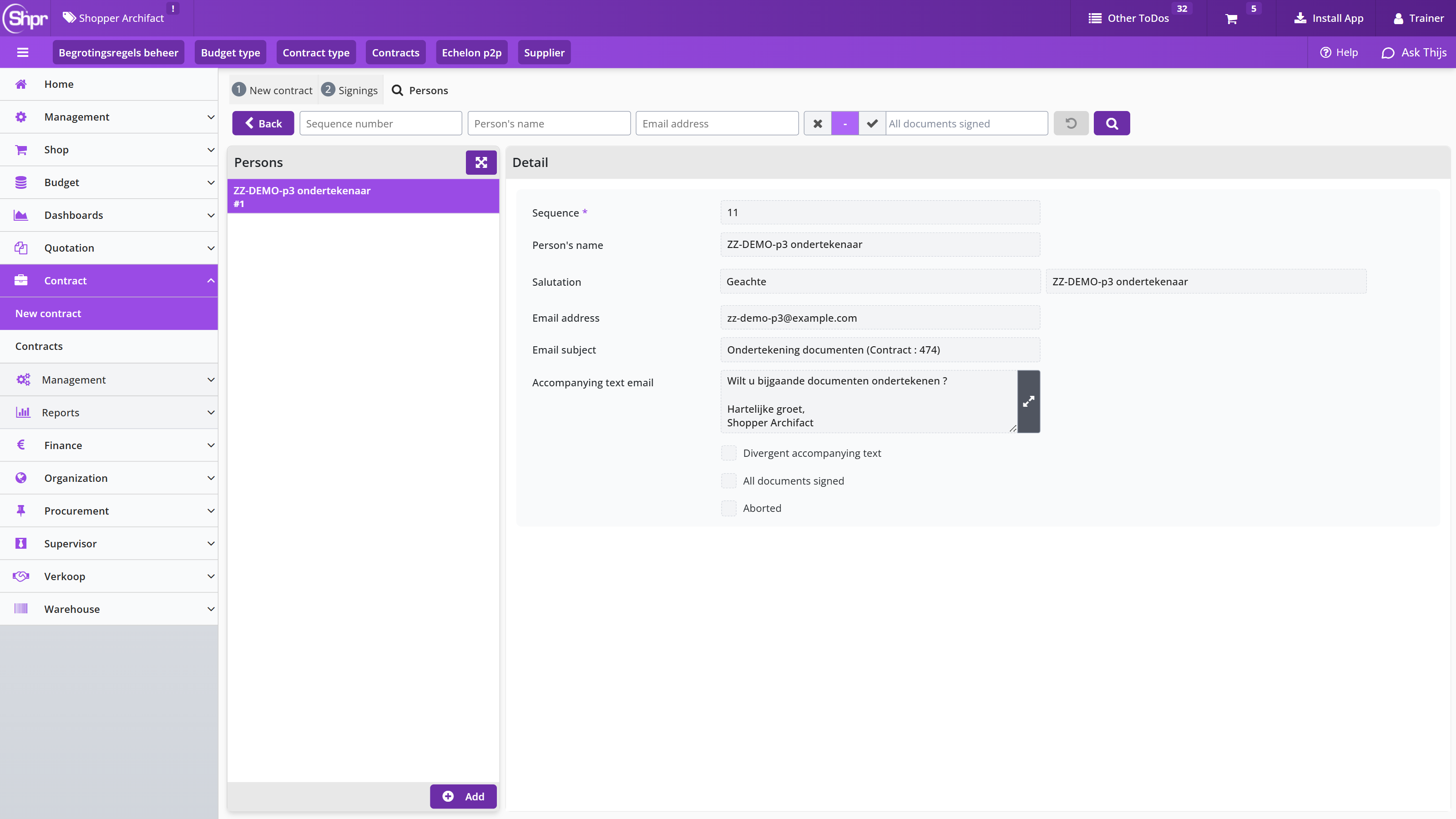Click the Organization globe icon
Viewport: 1456px width, 819px height.
pyautogui.click(x=21, y=478)
